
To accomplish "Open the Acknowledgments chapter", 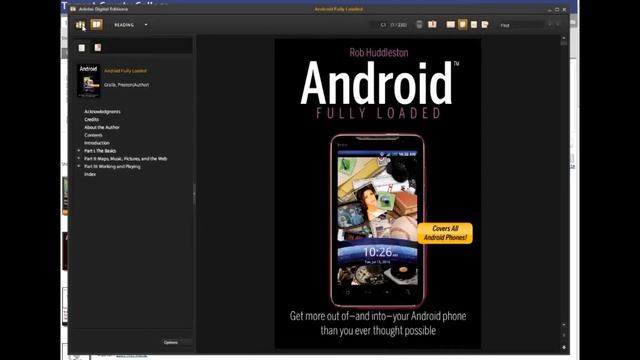I will coord(102,111).
